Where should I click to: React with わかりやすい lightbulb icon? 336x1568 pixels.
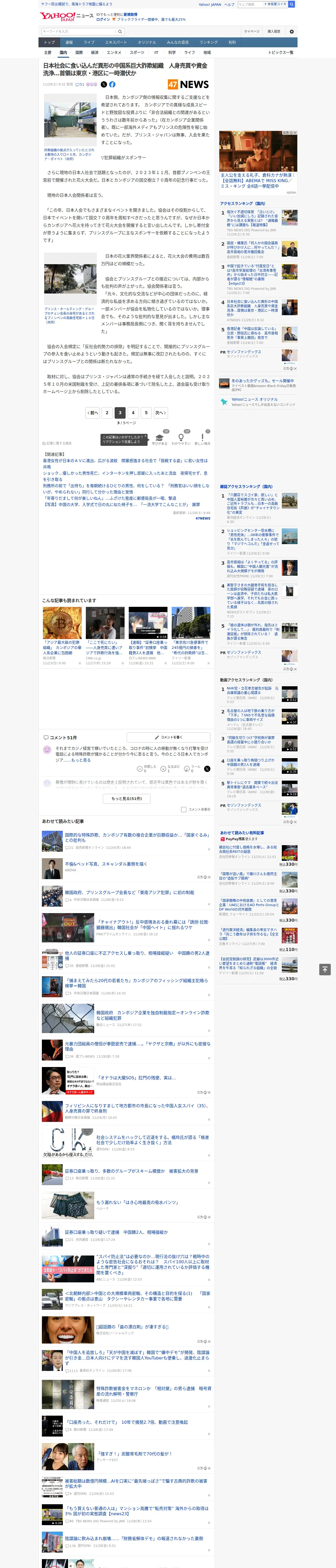click(181, 438)
